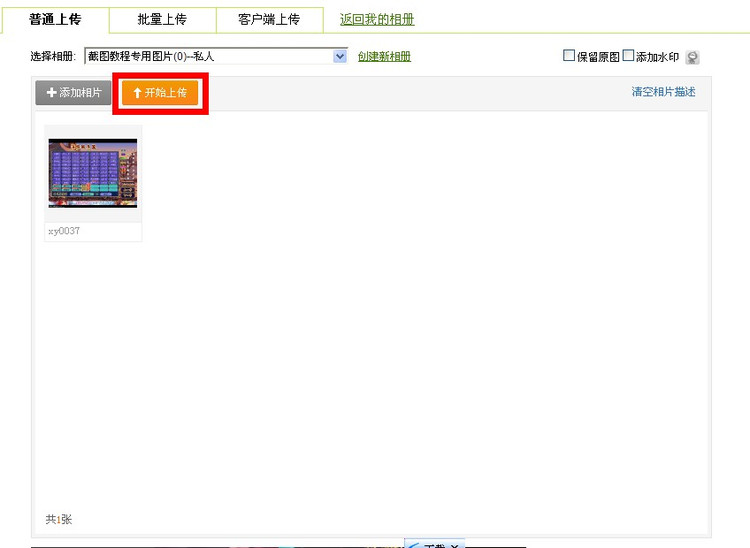750x548 pixels.
Task: Open the album selection dropdown
Action: 216,56
